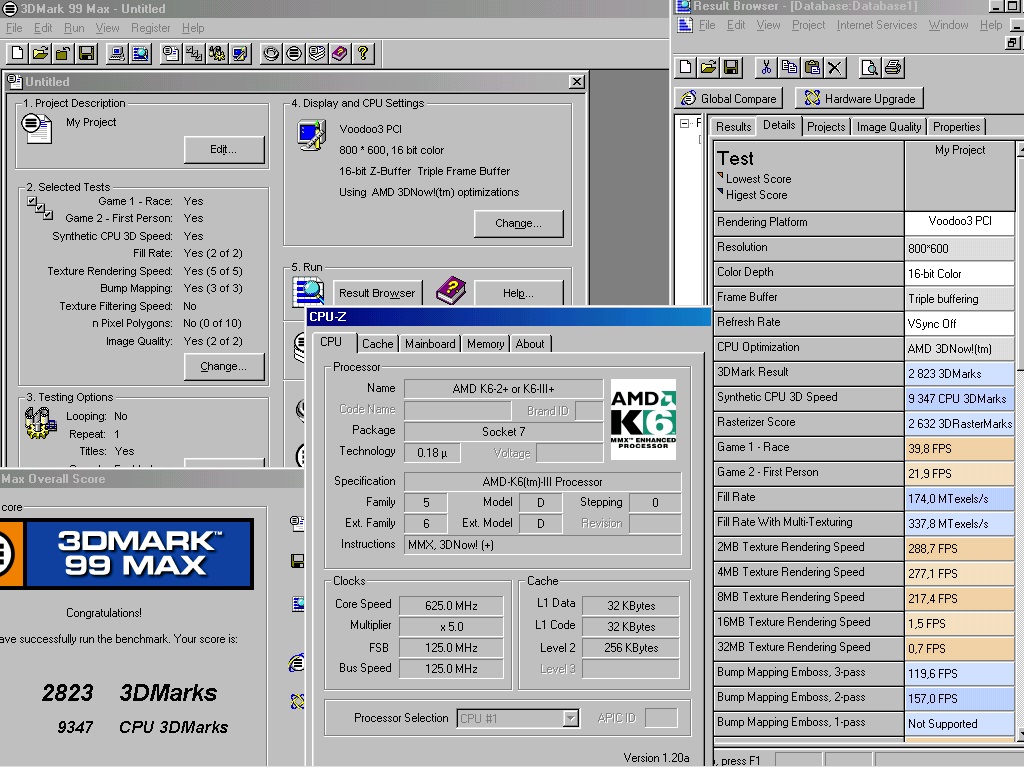Open the Projects tab in Result Browser
1024x768 pixels.
tap(826, 127)
